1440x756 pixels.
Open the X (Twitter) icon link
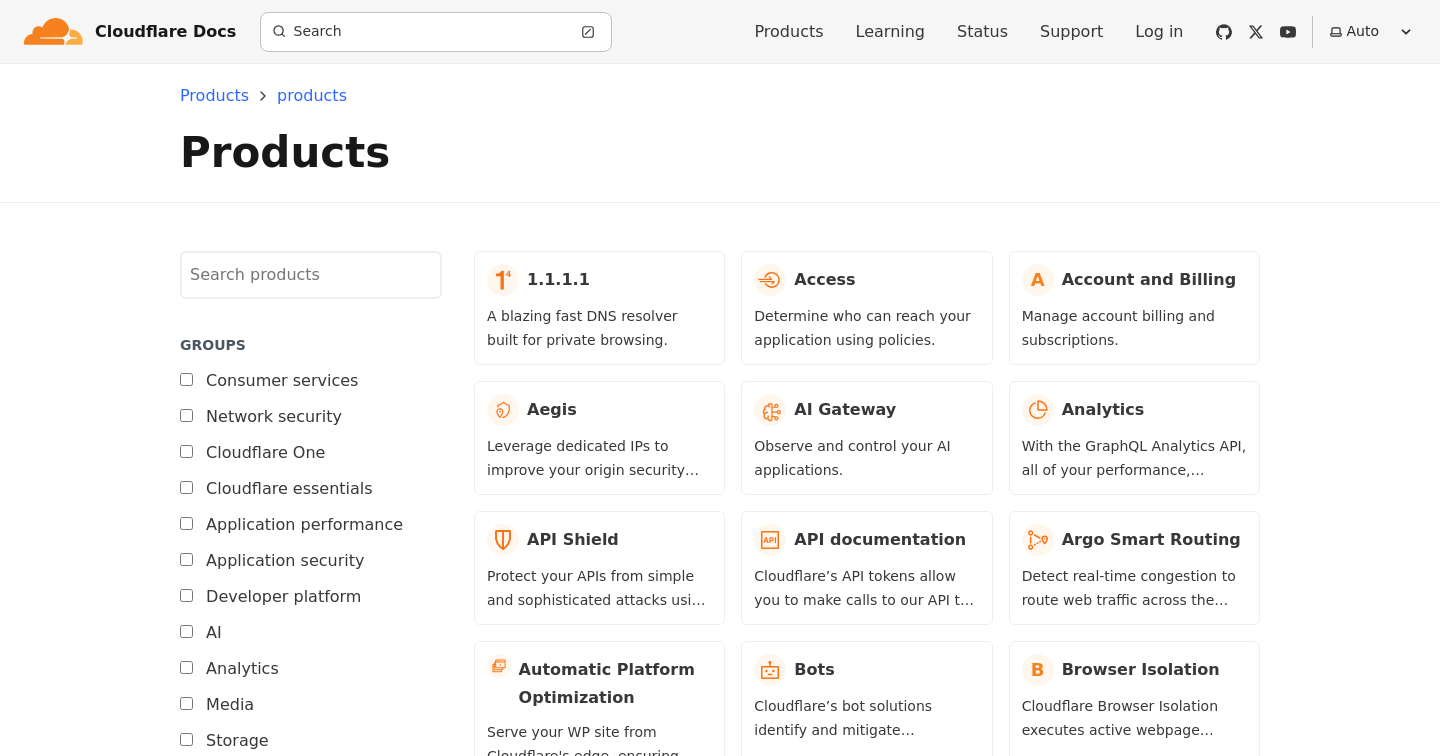[1256, 32]
